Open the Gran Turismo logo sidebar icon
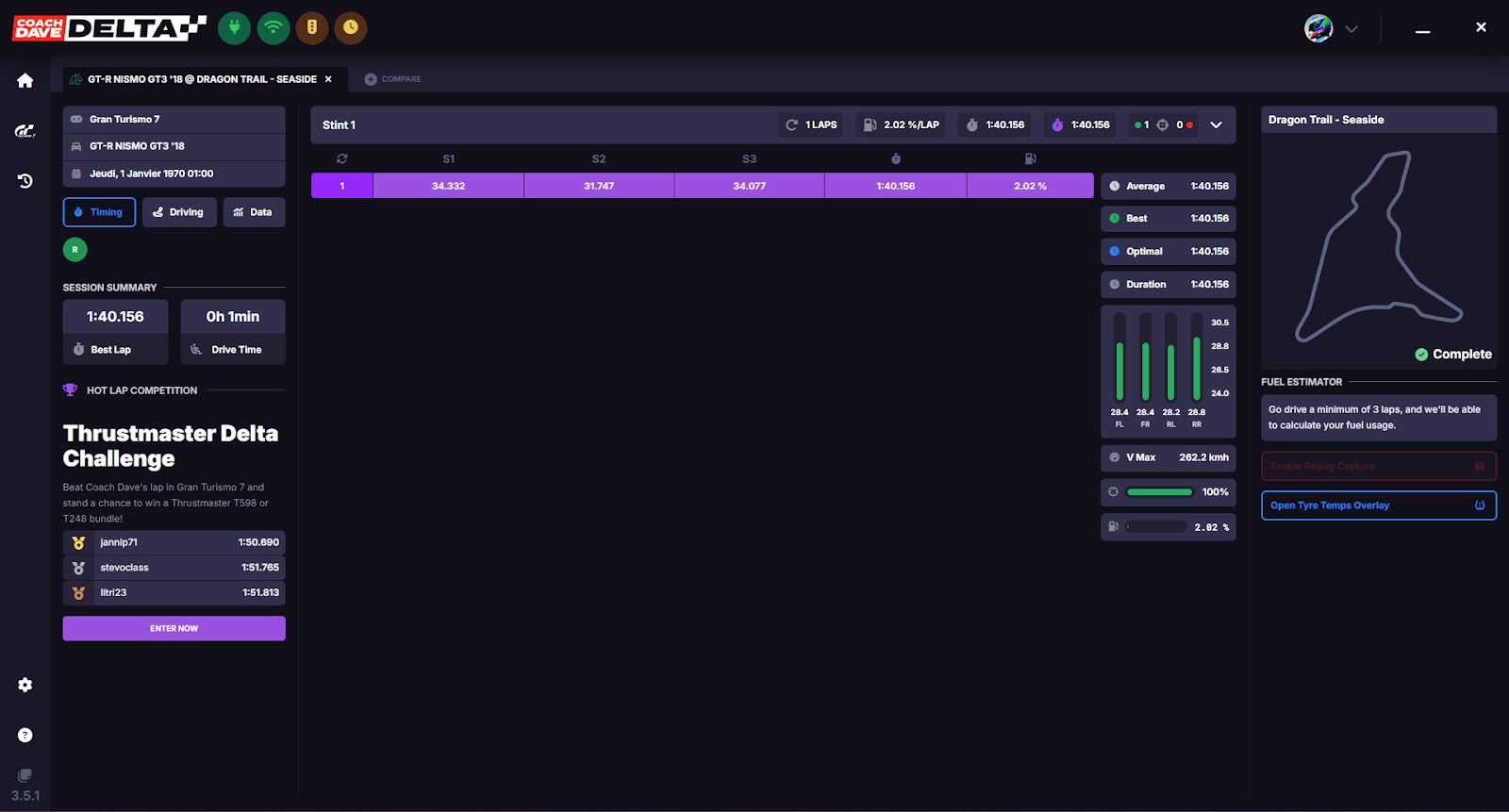The width and height of the screenshot is (1509, 812). click(25, 131)
